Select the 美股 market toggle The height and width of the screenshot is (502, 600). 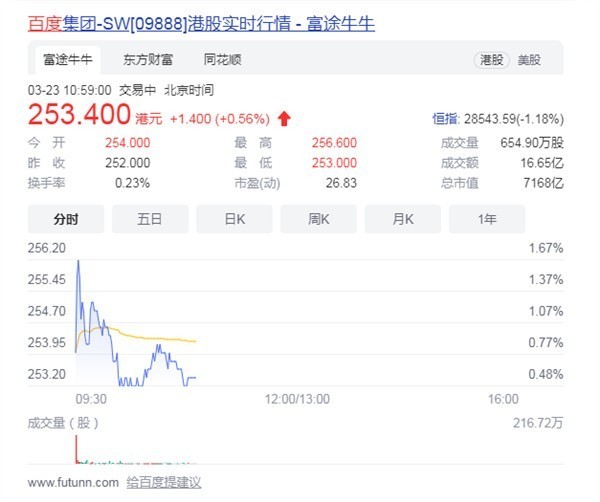coord(529,60)
